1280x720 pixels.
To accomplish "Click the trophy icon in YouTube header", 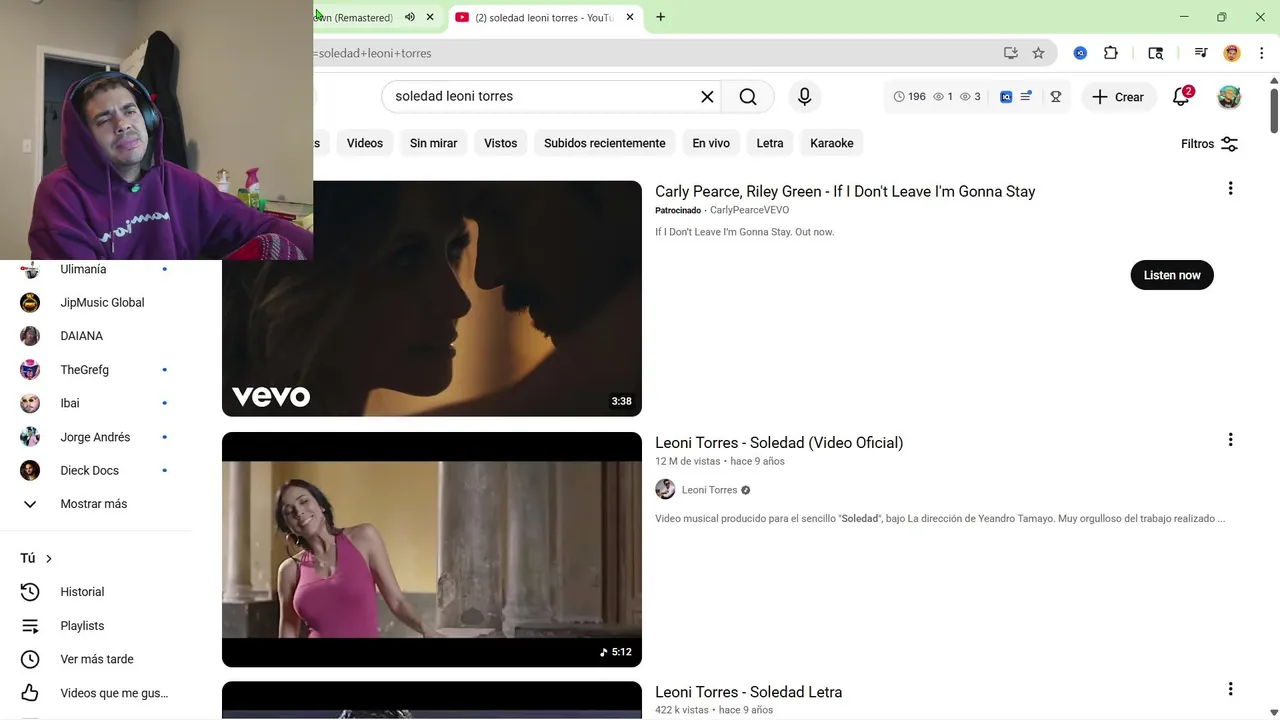I will click(1055, 97).
